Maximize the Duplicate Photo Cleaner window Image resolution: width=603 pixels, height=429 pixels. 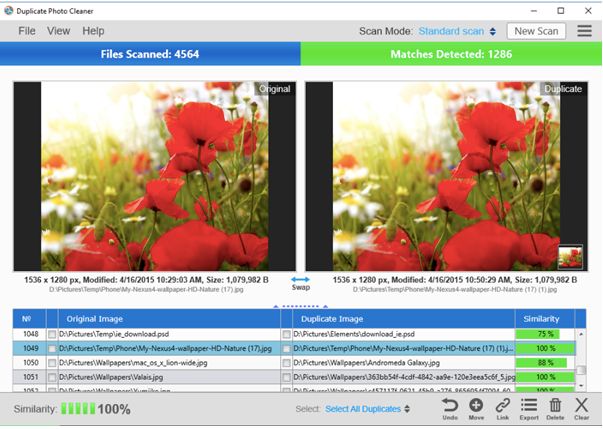[561, 11]
